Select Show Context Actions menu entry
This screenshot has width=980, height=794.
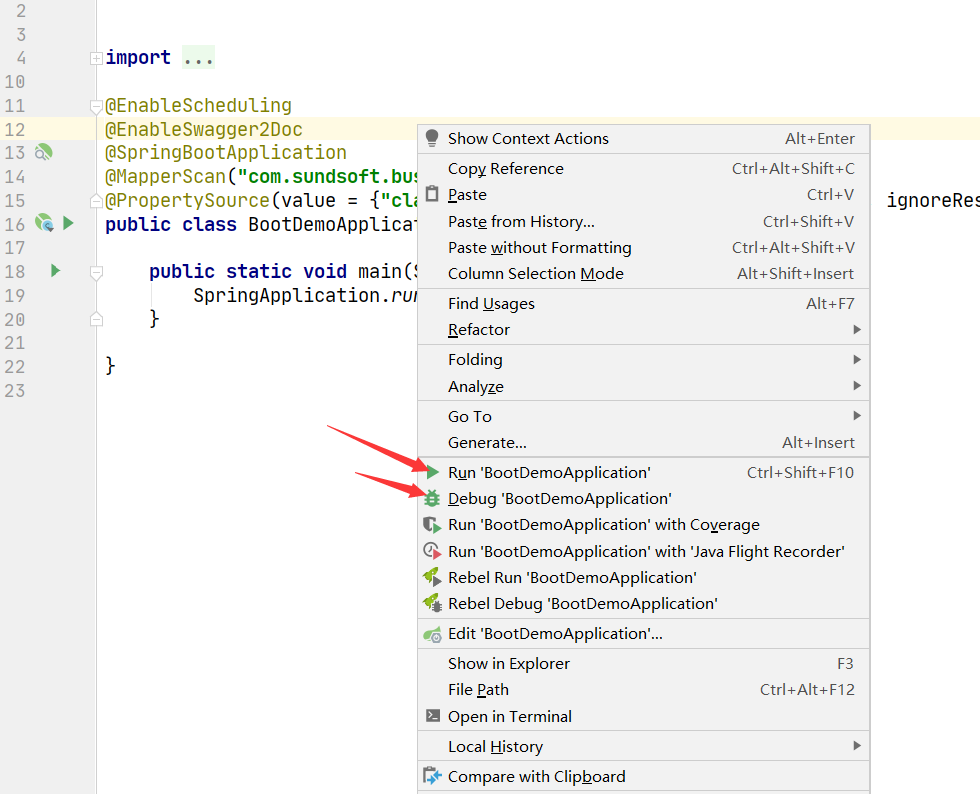coord(644,139)
